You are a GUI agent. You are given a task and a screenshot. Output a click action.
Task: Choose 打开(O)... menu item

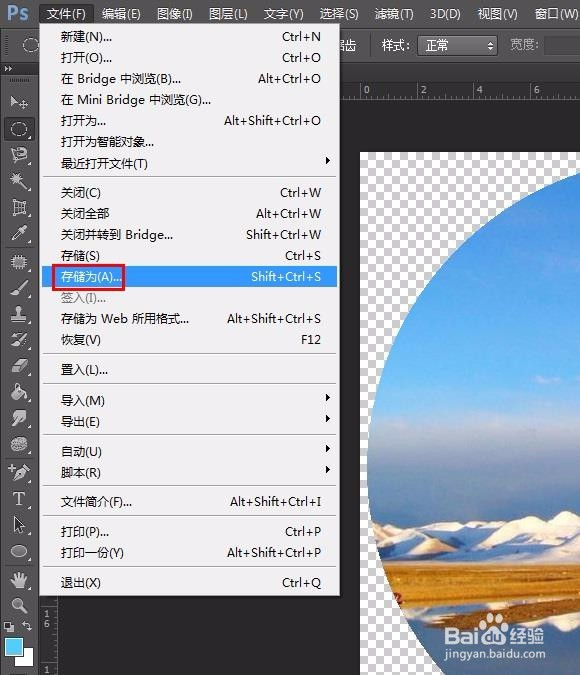point(189,57)
